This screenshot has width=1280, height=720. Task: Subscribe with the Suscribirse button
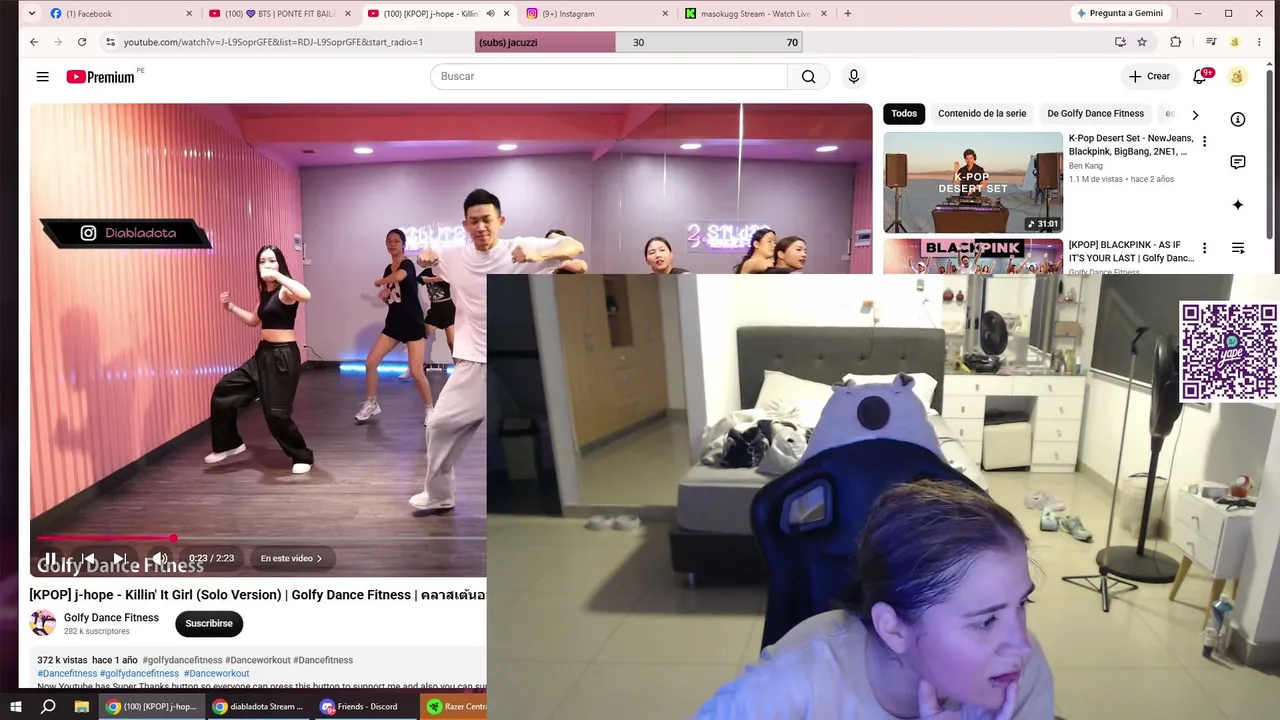[209, 624]
